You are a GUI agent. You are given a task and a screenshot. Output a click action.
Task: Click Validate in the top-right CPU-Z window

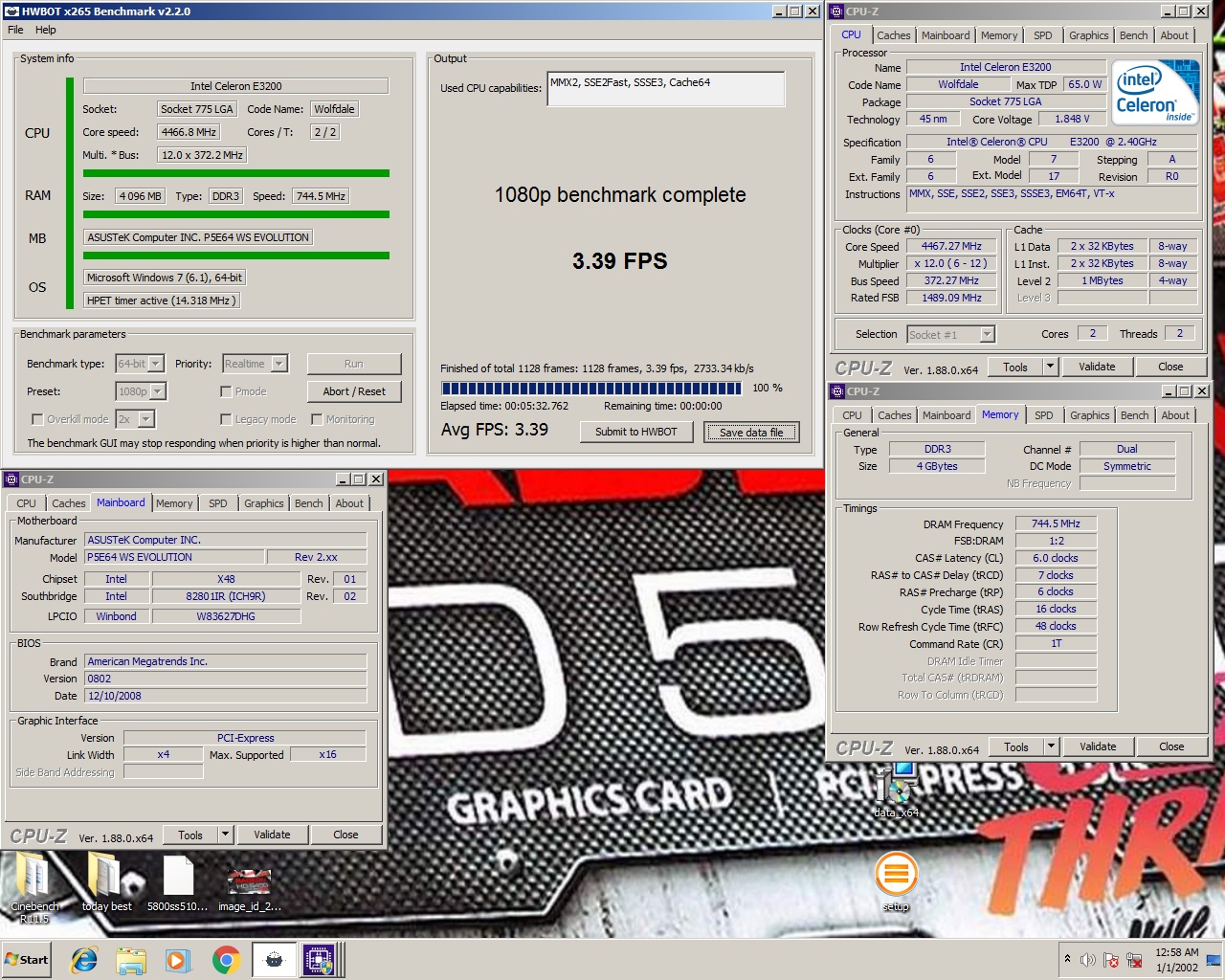[x=1097, y=367]
